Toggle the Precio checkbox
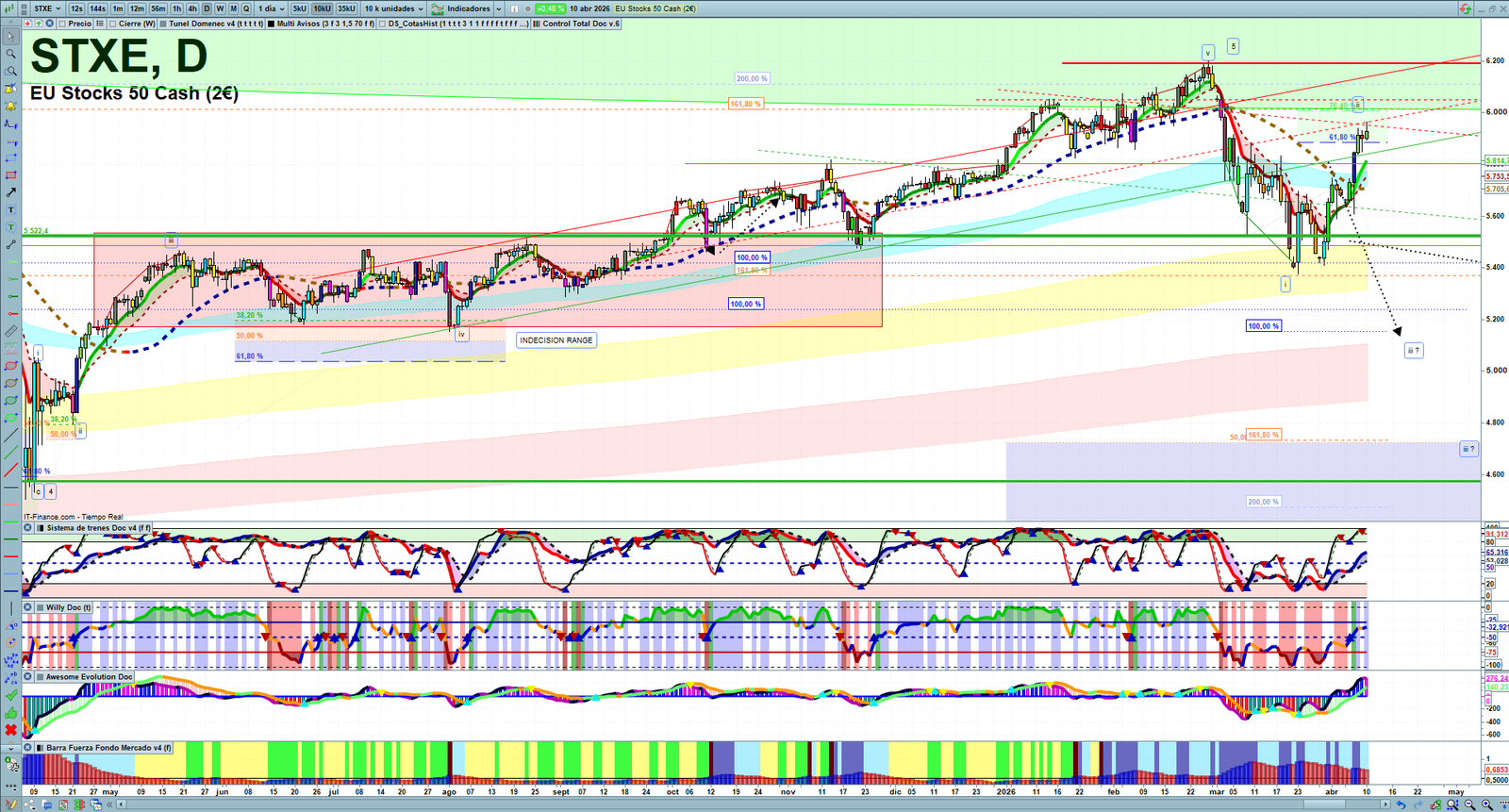The height and width of the screenshot is (812, 1509). (x=61, y=24)
